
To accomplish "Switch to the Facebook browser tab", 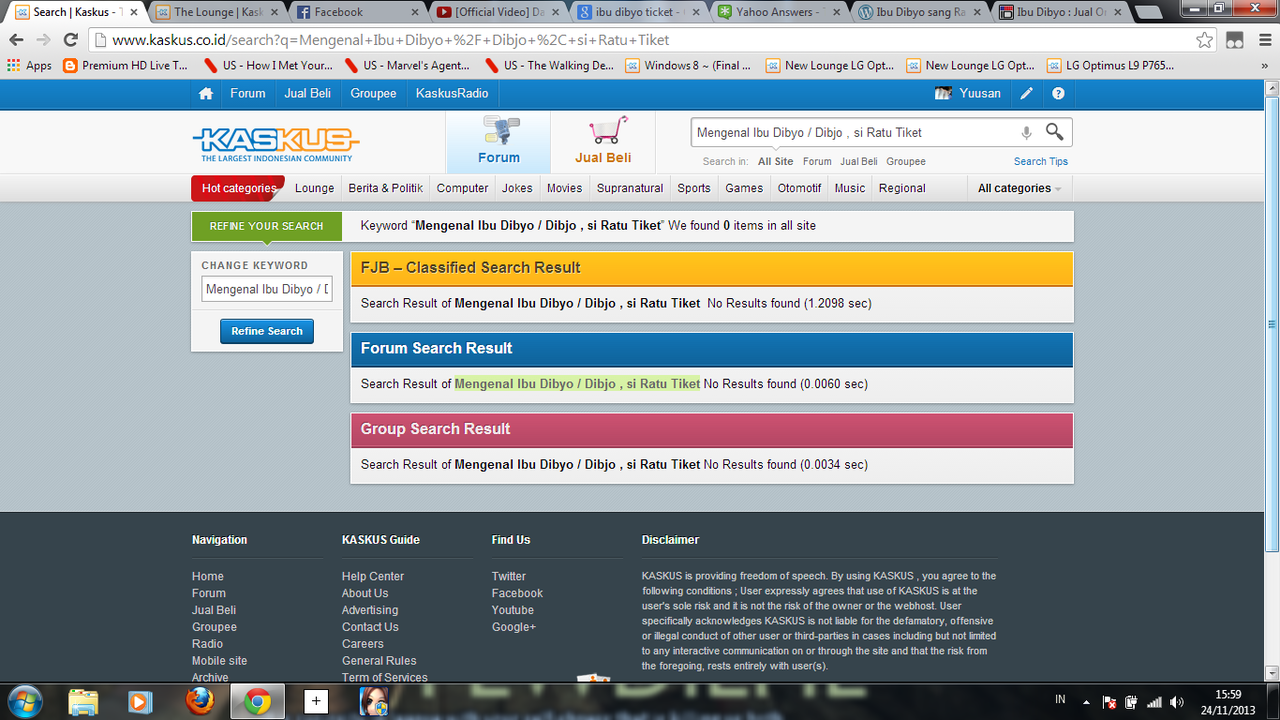I will pyautogui.click(x=358, y=12).
